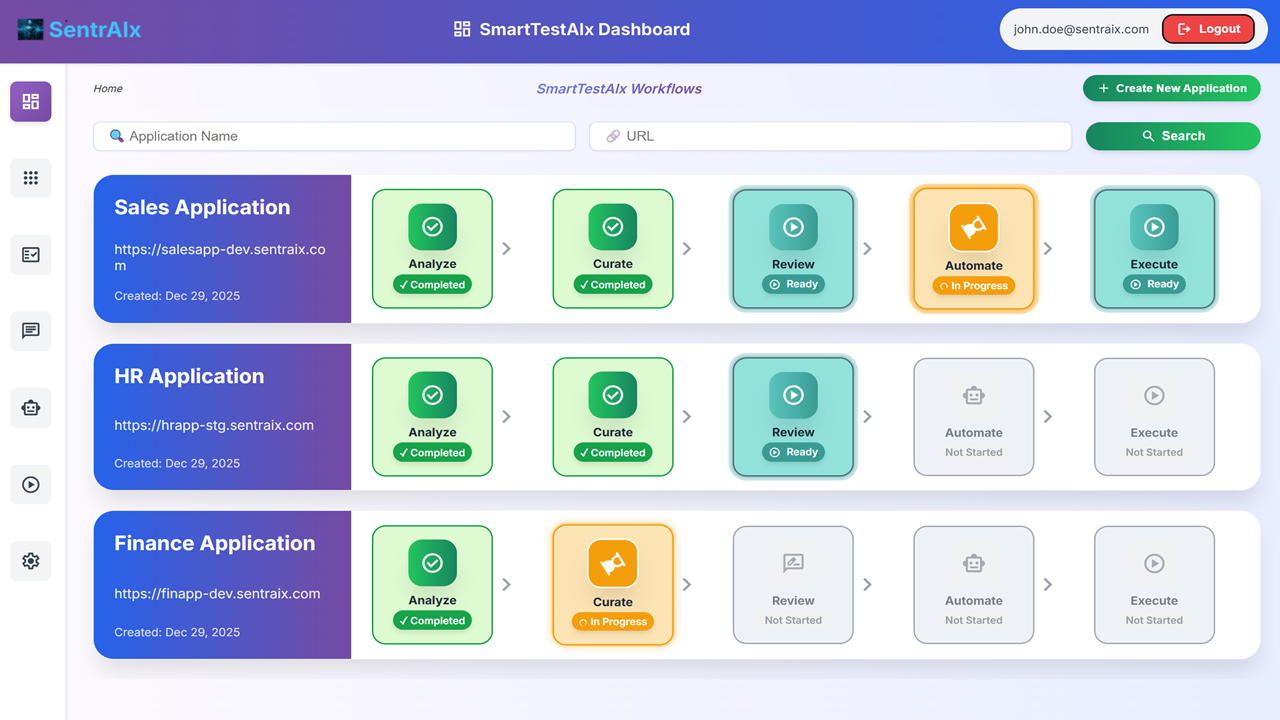1280x720 pixels.
Task: Open the checklist sidebar icon
Action: (x=31, y=255)
